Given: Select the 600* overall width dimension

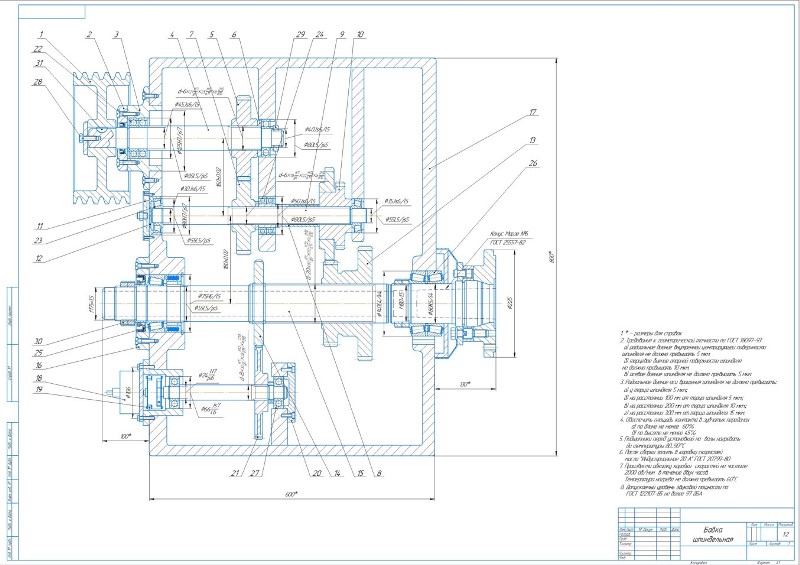Looking at the screenshot, I should point(291,494).
